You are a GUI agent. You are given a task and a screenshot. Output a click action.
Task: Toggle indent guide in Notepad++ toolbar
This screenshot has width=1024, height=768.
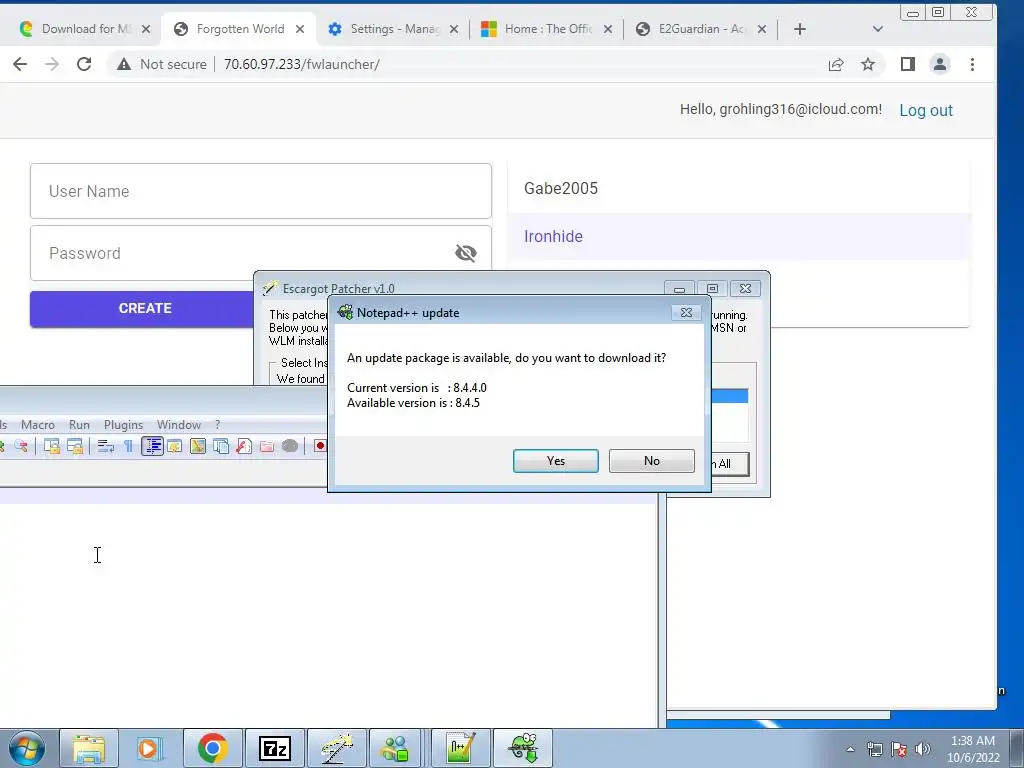point(152,446)
